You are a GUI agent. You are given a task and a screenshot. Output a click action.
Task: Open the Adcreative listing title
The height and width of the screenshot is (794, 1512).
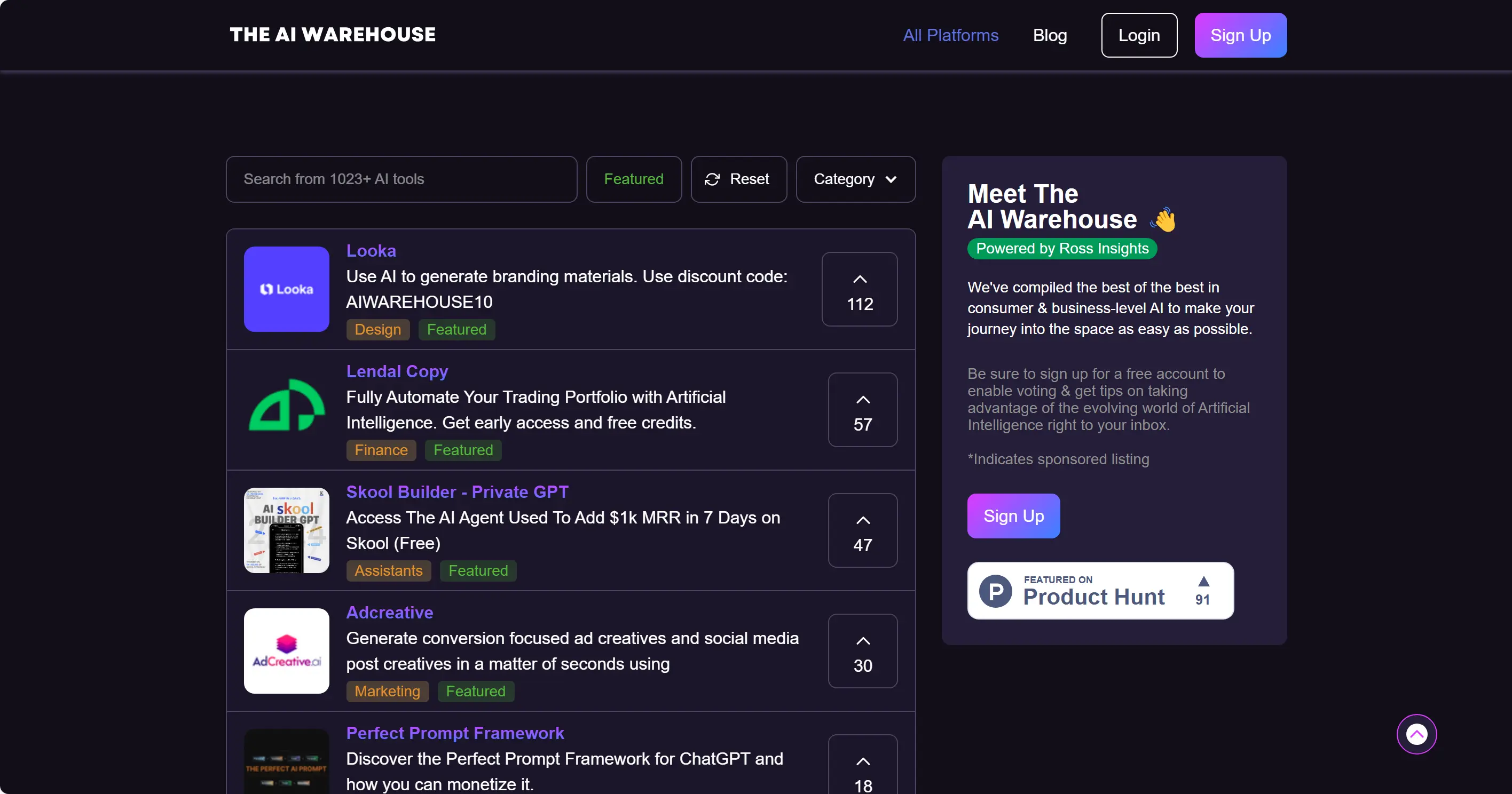point(390,612)
